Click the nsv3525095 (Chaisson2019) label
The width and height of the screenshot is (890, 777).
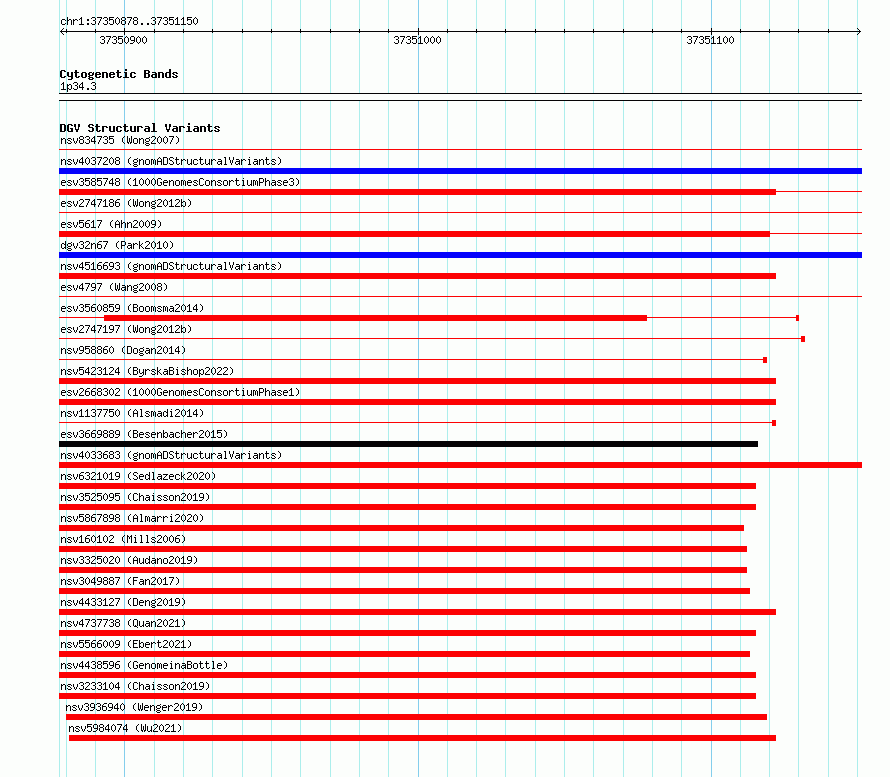135,497
